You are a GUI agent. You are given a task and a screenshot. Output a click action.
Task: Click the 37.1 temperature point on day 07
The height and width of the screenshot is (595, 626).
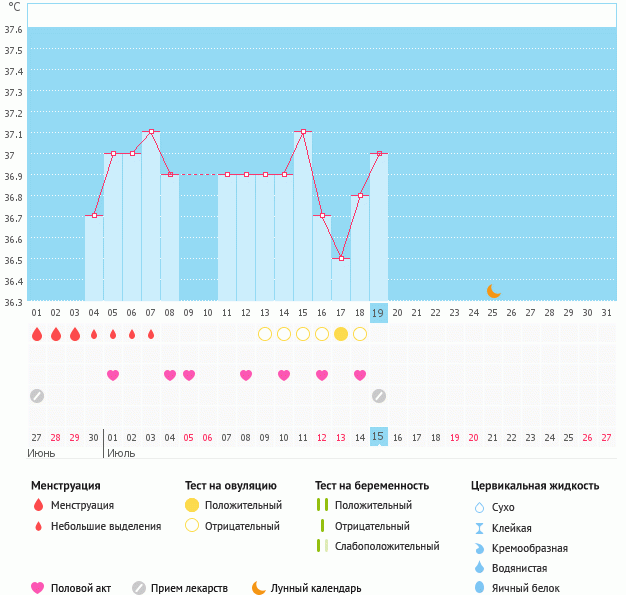tap(151, 132)
